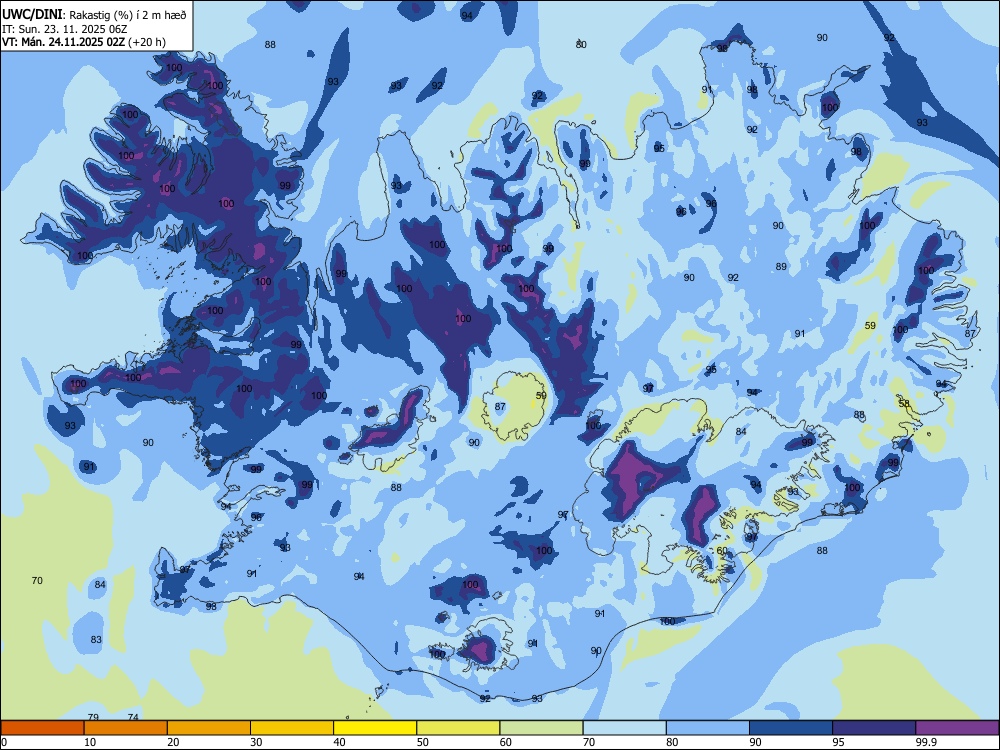Click the '40' legend tick label

coord(339,742)
